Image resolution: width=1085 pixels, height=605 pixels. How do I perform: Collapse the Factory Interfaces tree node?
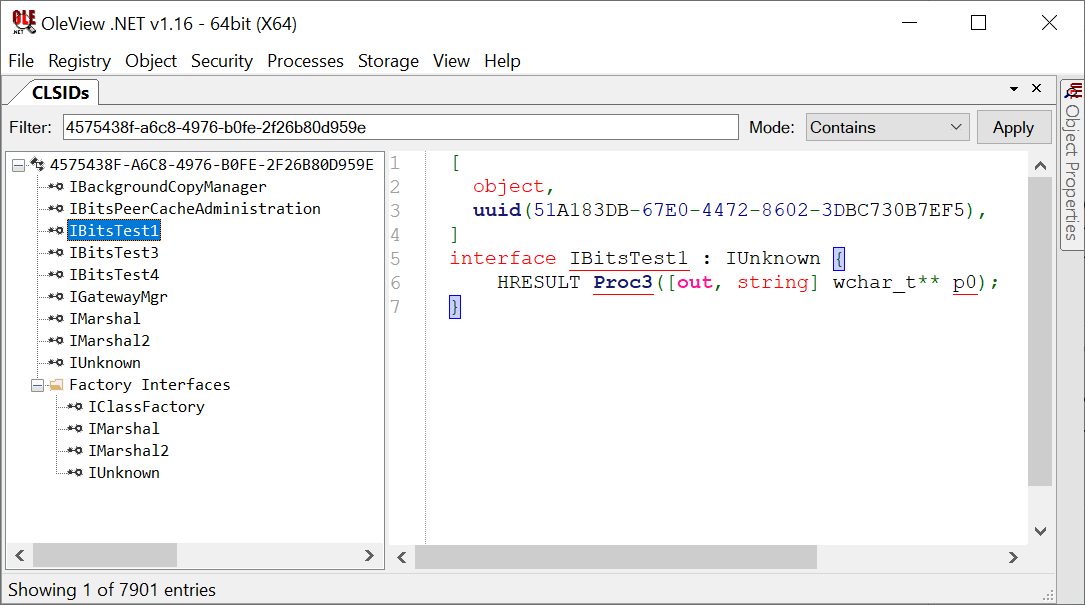click(x=37, y=385)
